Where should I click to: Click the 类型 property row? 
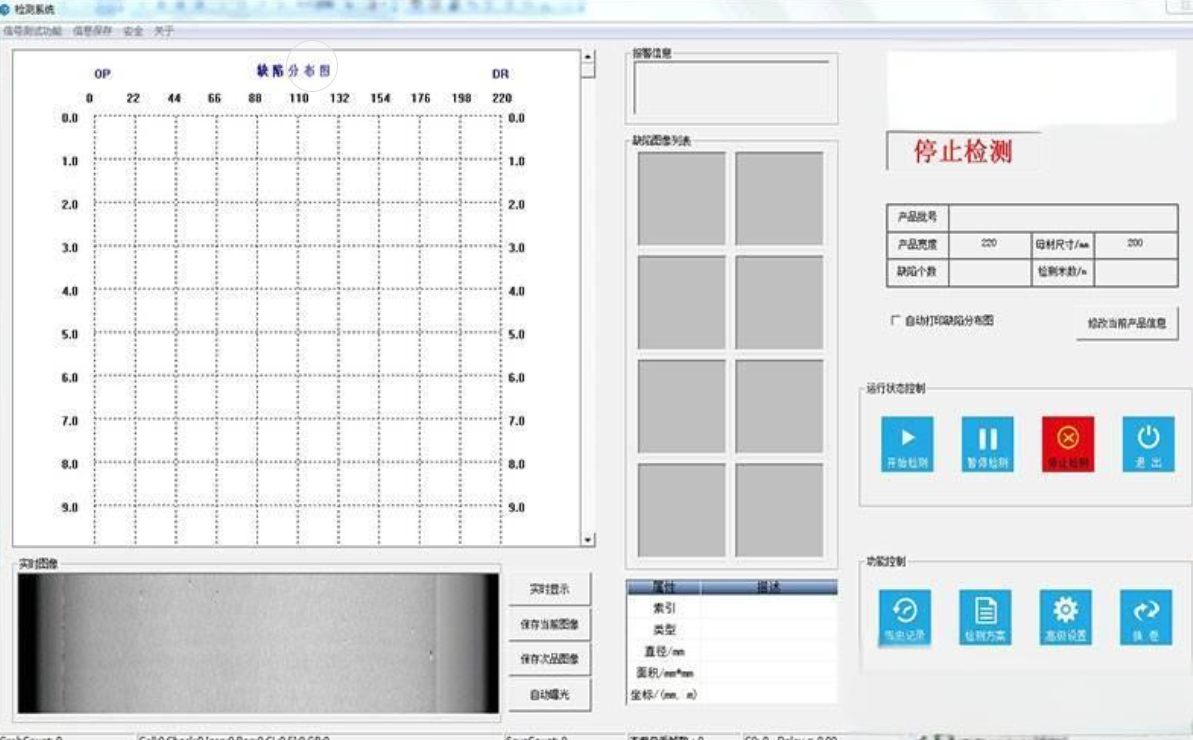pos(732,630)
